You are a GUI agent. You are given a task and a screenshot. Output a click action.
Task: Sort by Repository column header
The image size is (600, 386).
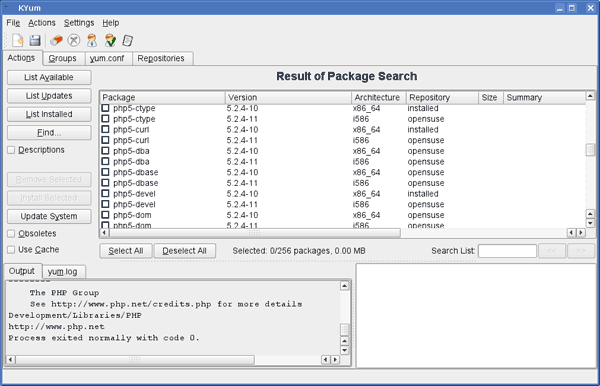click(442, 98)
